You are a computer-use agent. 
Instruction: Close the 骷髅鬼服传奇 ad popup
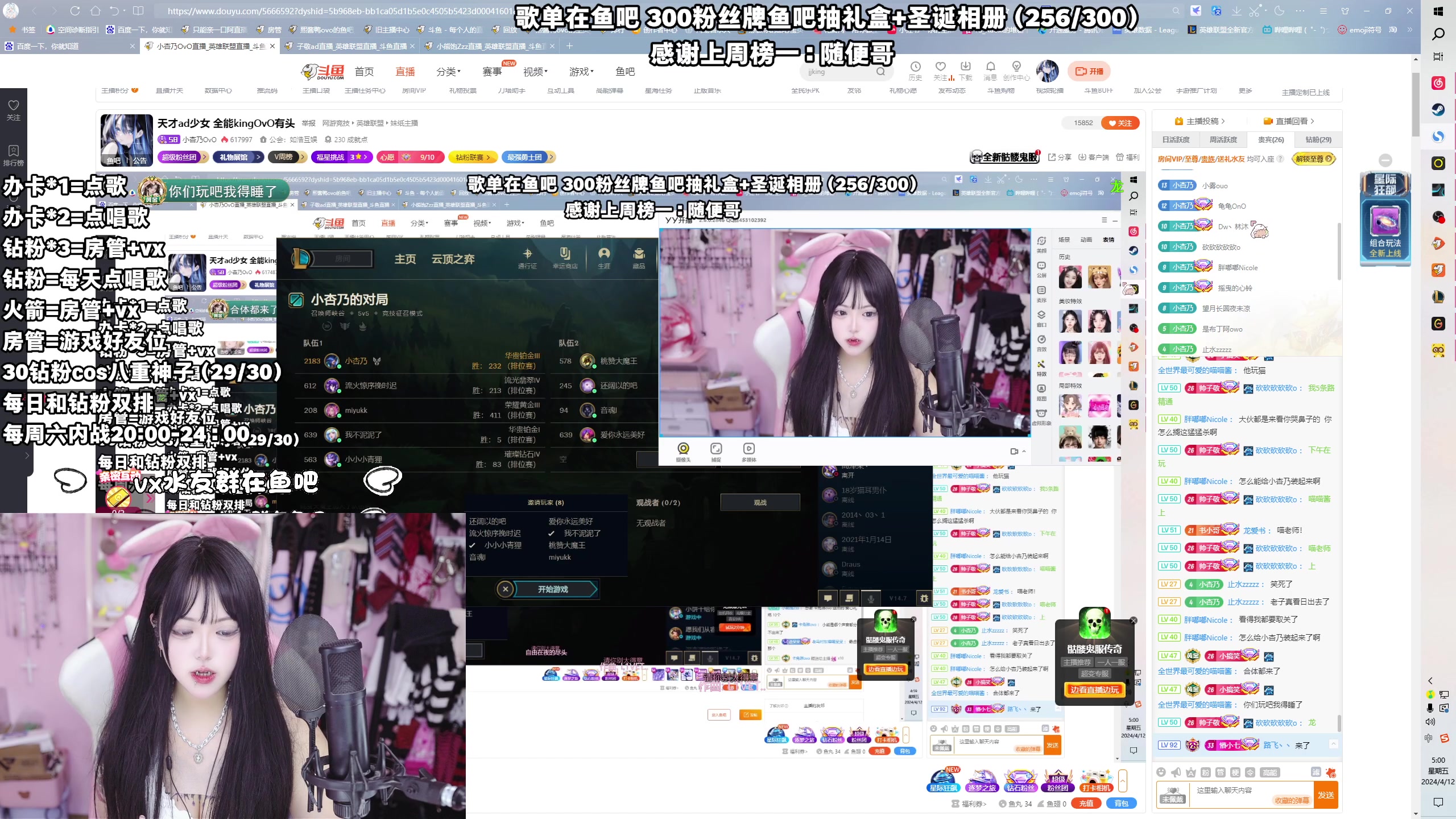point(1134,621)
